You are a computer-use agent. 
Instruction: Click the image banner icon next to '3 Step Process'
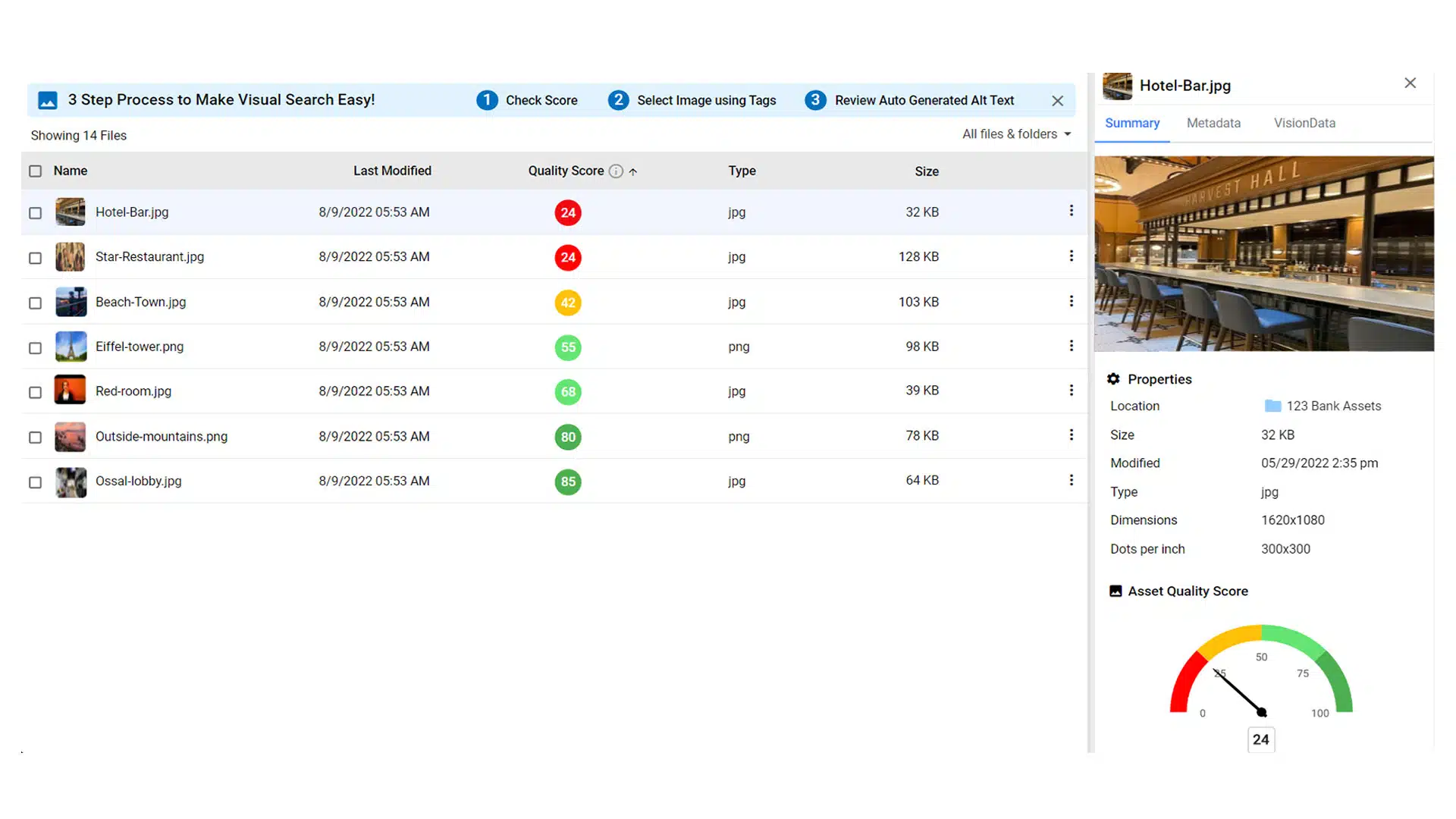pyautogui.click(x=47, y=99)
